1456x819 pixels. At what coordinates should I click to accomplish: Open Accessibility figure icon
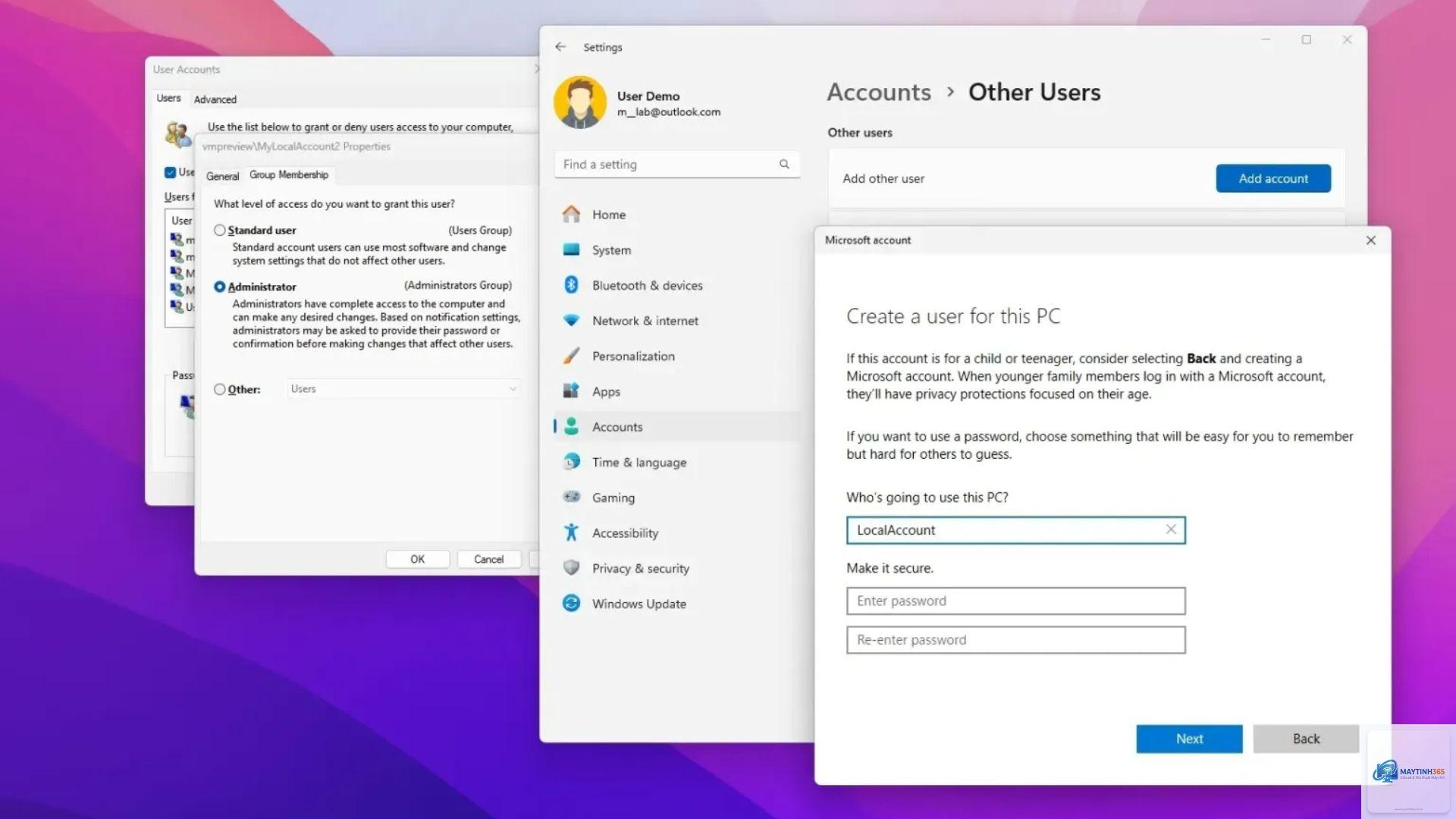coord(572,532)
